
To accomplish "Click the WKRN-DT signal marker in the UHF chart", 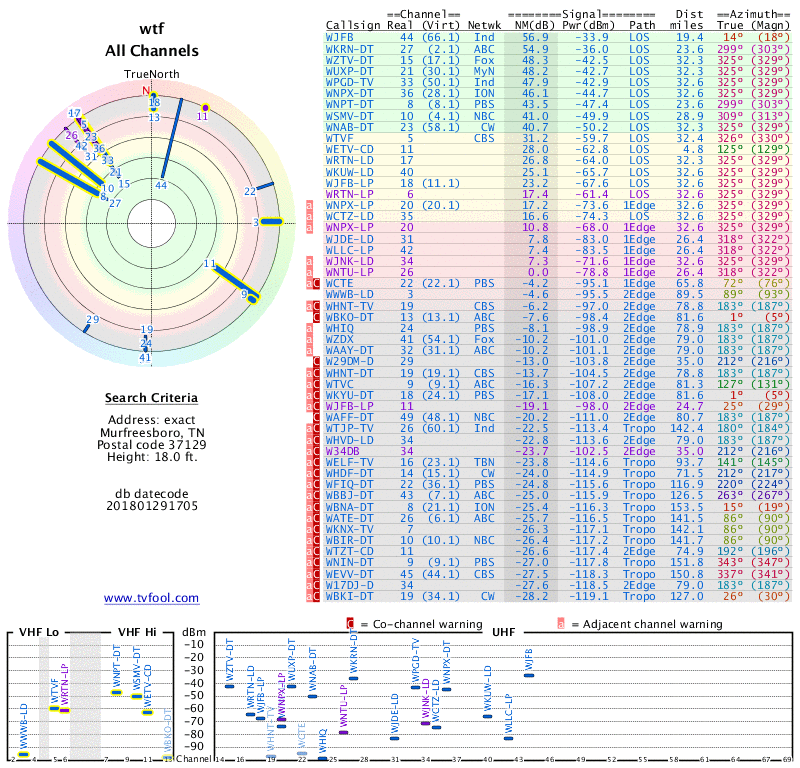I will click(353, 678).
